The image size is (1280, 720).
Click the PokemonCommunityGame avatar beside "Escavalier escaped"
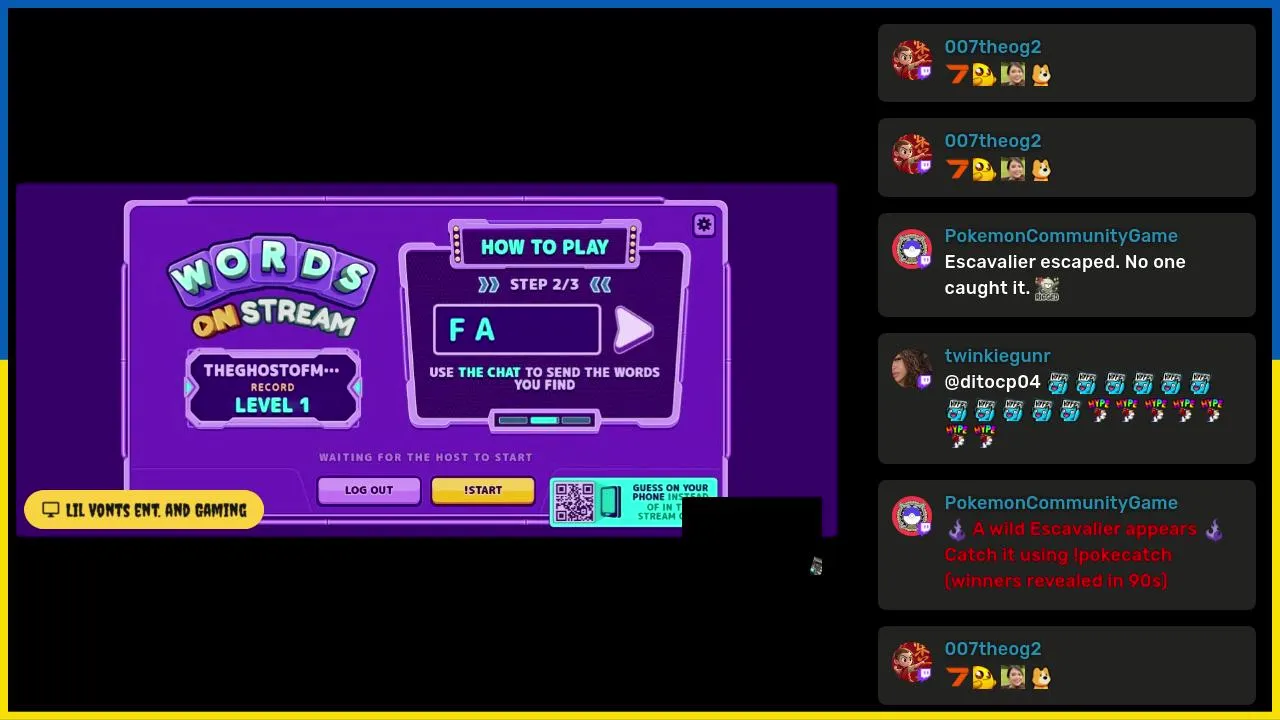coord(912,249)
